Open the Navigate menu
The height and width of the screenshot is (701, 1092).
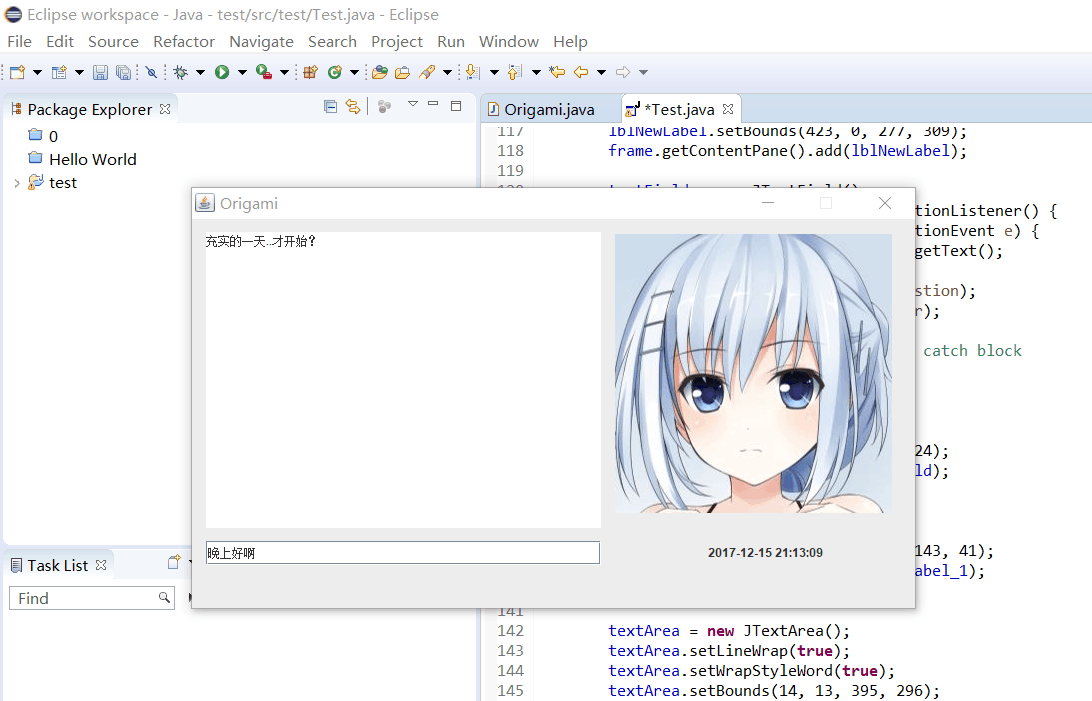pos(261,42)
